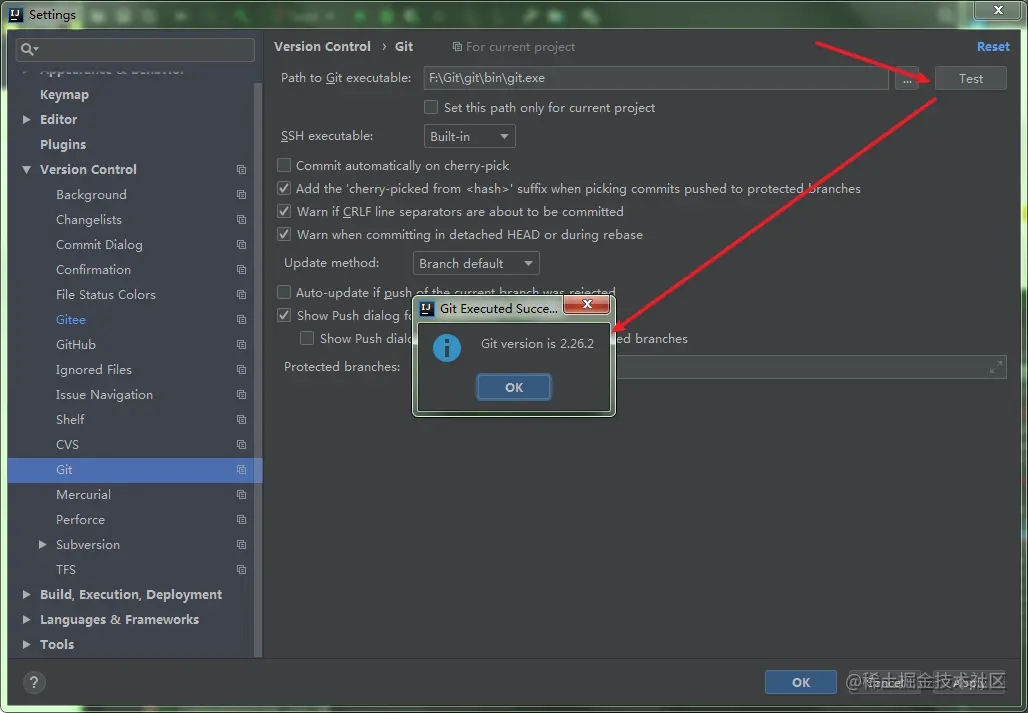This screenshot has height=713, width=1028.
Task: Click the settings search field
Action: tap(136, 50)
